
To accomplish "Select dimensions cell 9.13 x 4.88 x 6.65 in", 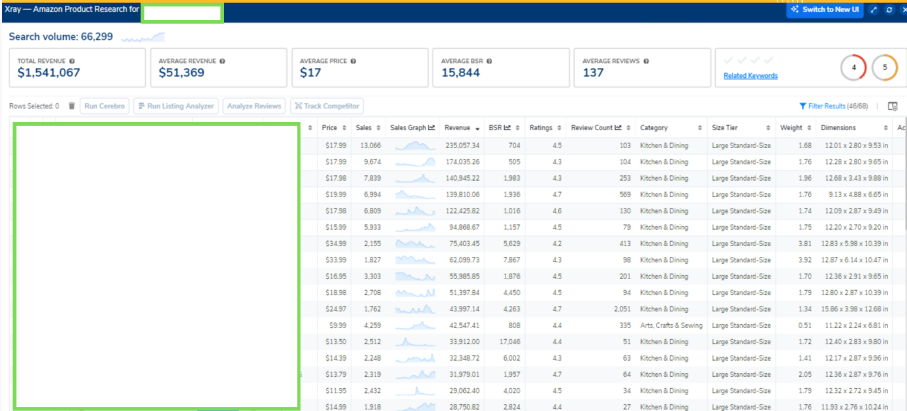I will click(858, 194).
